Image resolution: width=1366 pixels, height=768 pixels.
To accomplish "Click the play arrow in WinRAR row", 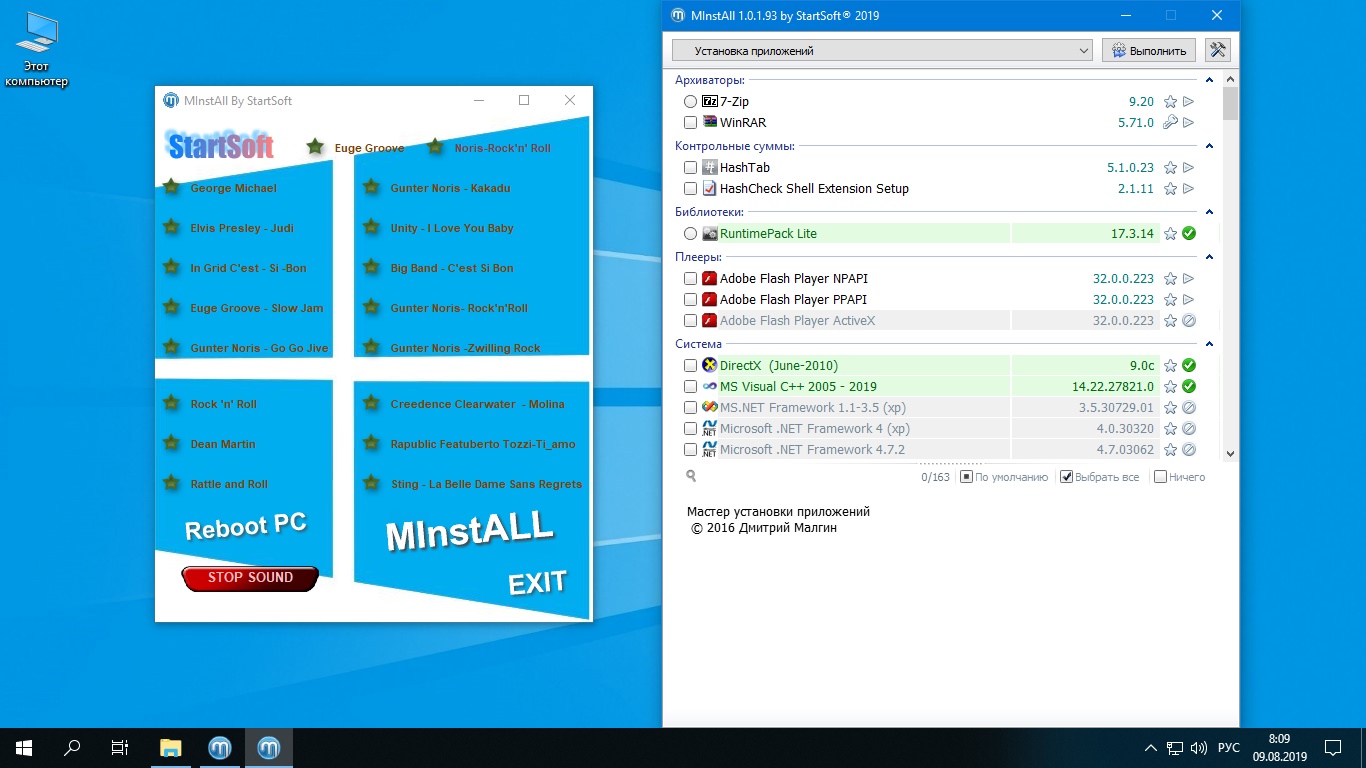I will (1189, 123).
